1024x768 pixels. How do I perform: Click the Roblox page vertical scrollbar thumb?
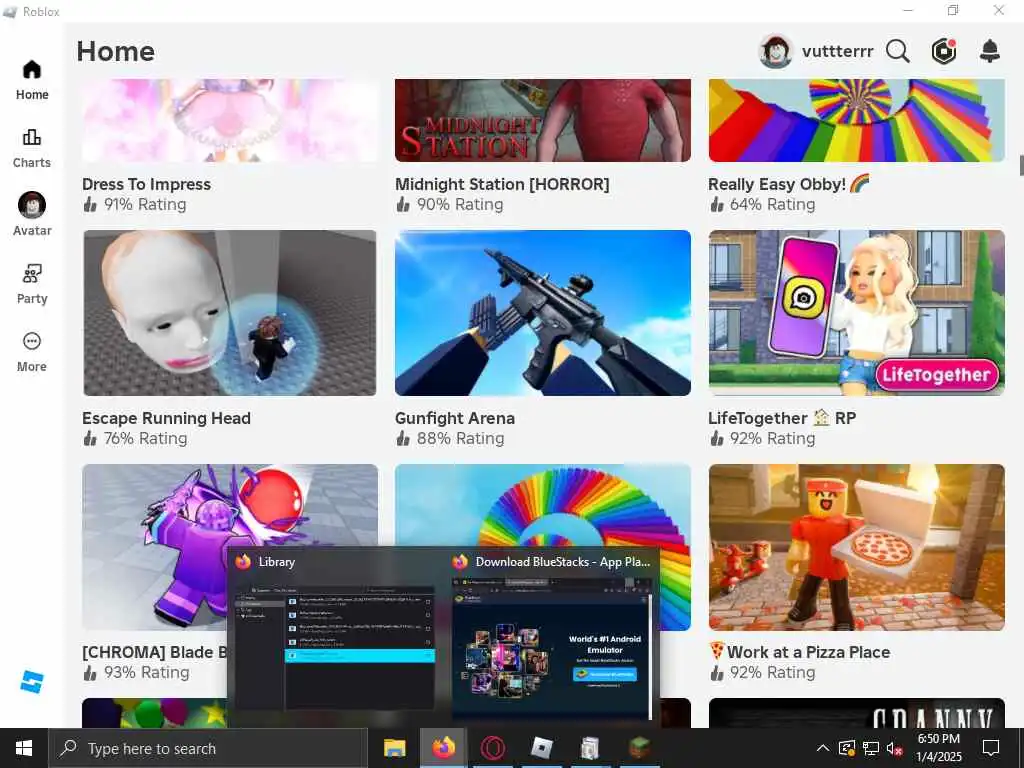[x=1021, y=165]
